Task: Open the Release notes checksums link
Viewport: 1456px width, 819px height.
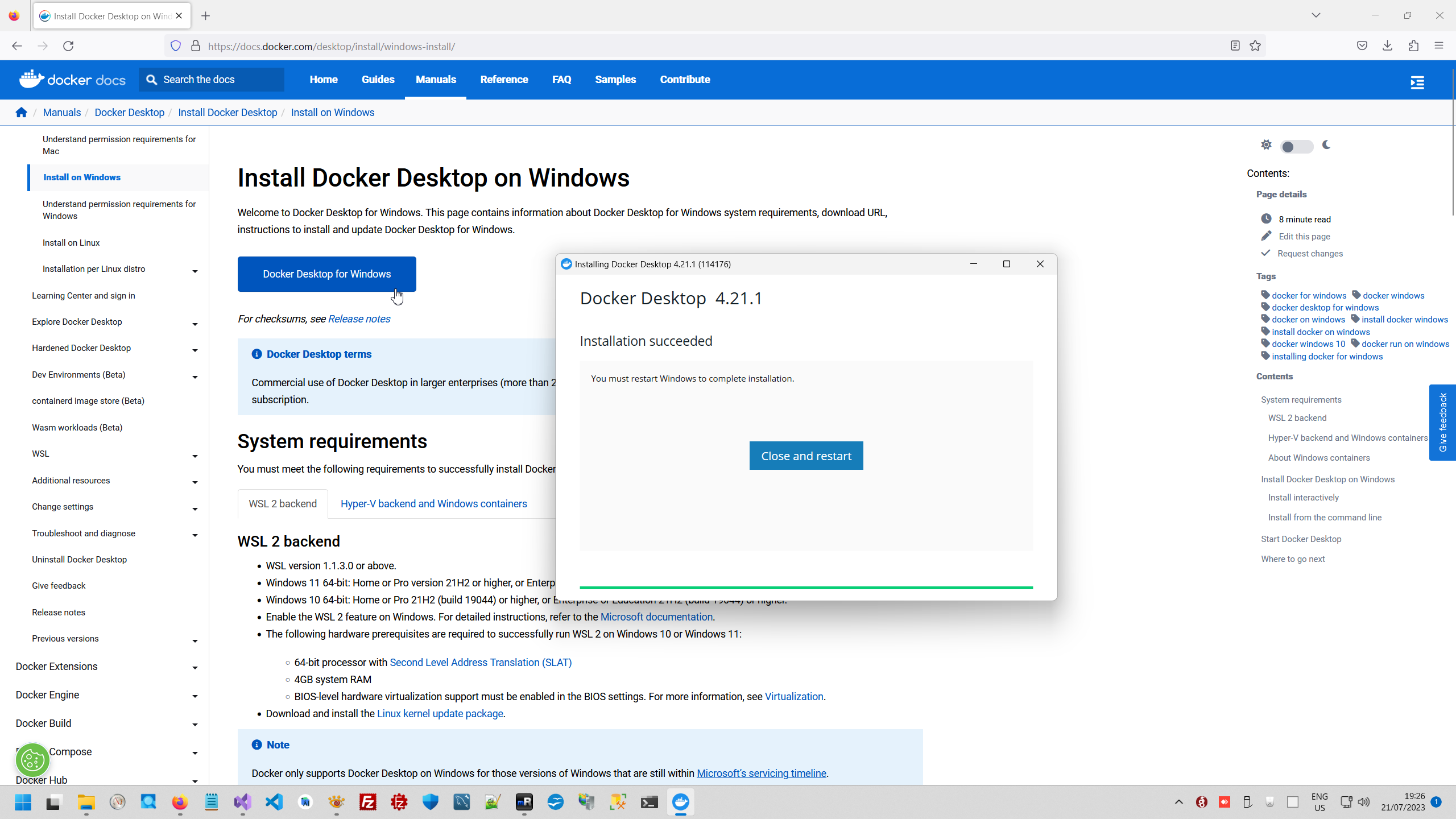Action: tap(359, 319)
